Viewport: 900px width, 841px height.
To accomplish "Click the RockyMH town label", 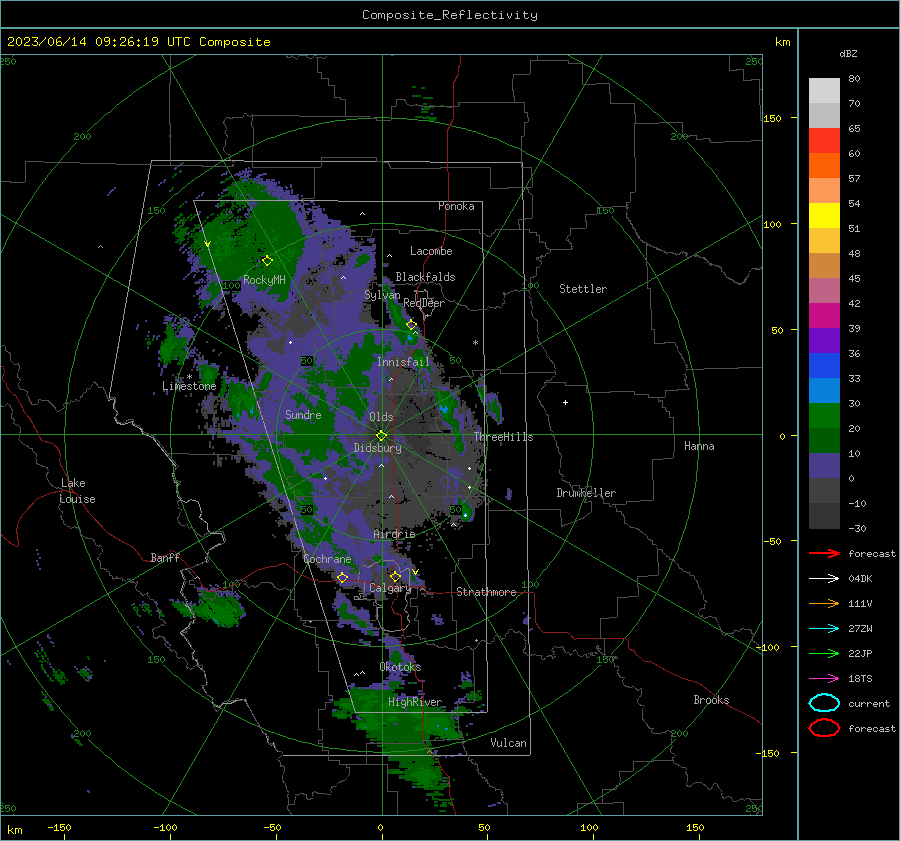I will coord(264,280).
